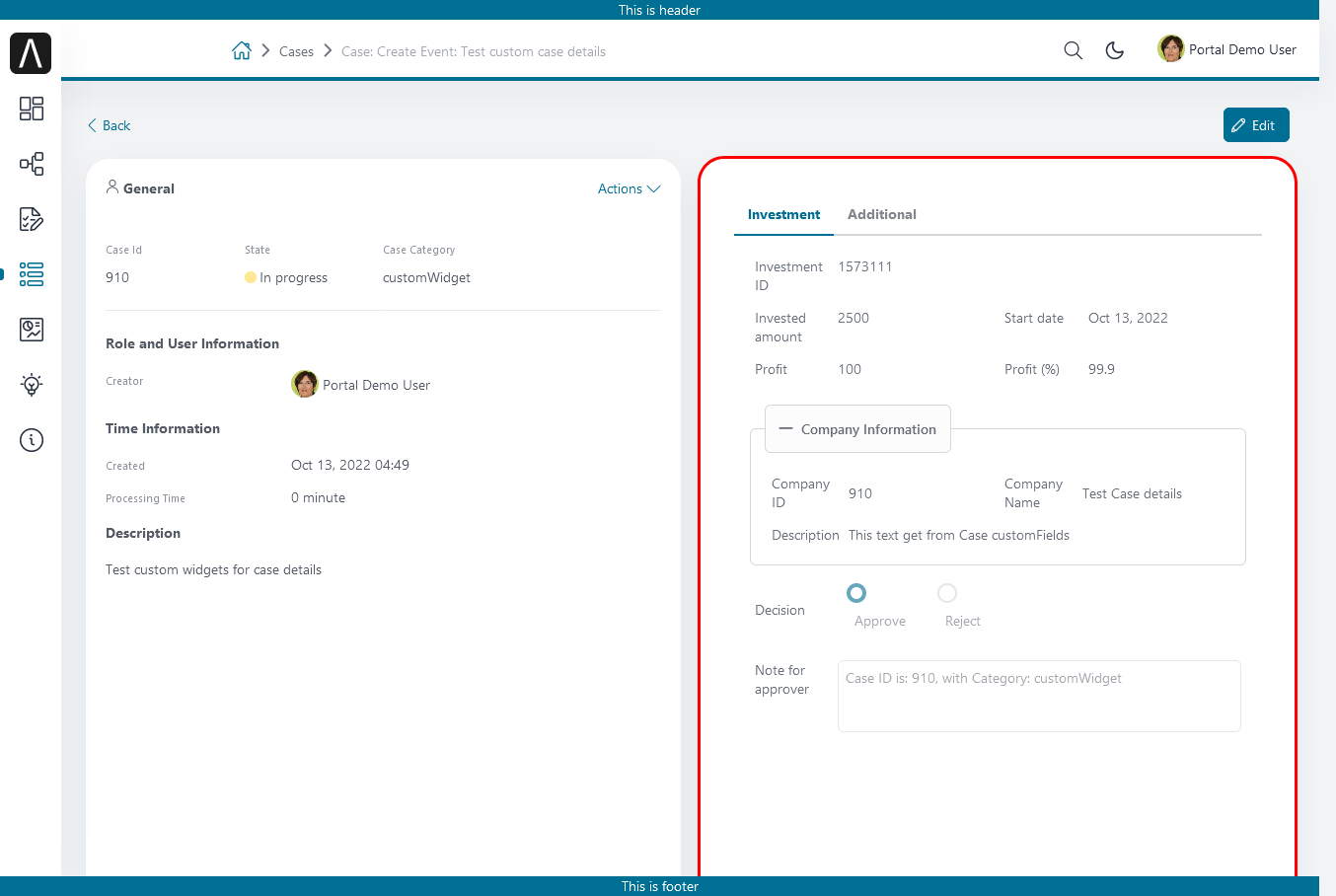The width and height of the screenshot is (1336, 896).
Task: Click the Edit button
Action: (x=1255, y=125)
